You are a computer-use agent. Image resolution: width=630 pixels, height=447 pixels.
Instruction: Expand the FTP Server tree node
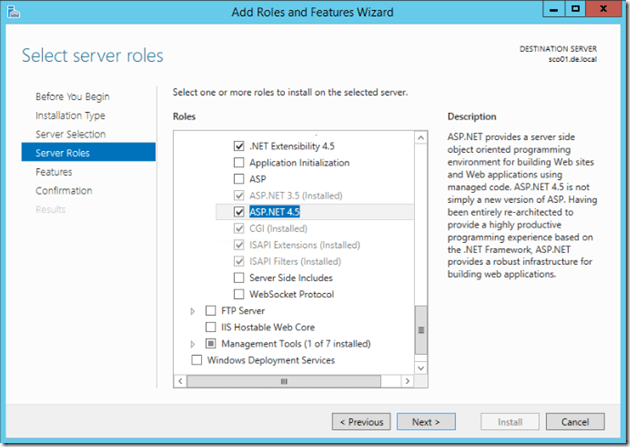(193, 311)
